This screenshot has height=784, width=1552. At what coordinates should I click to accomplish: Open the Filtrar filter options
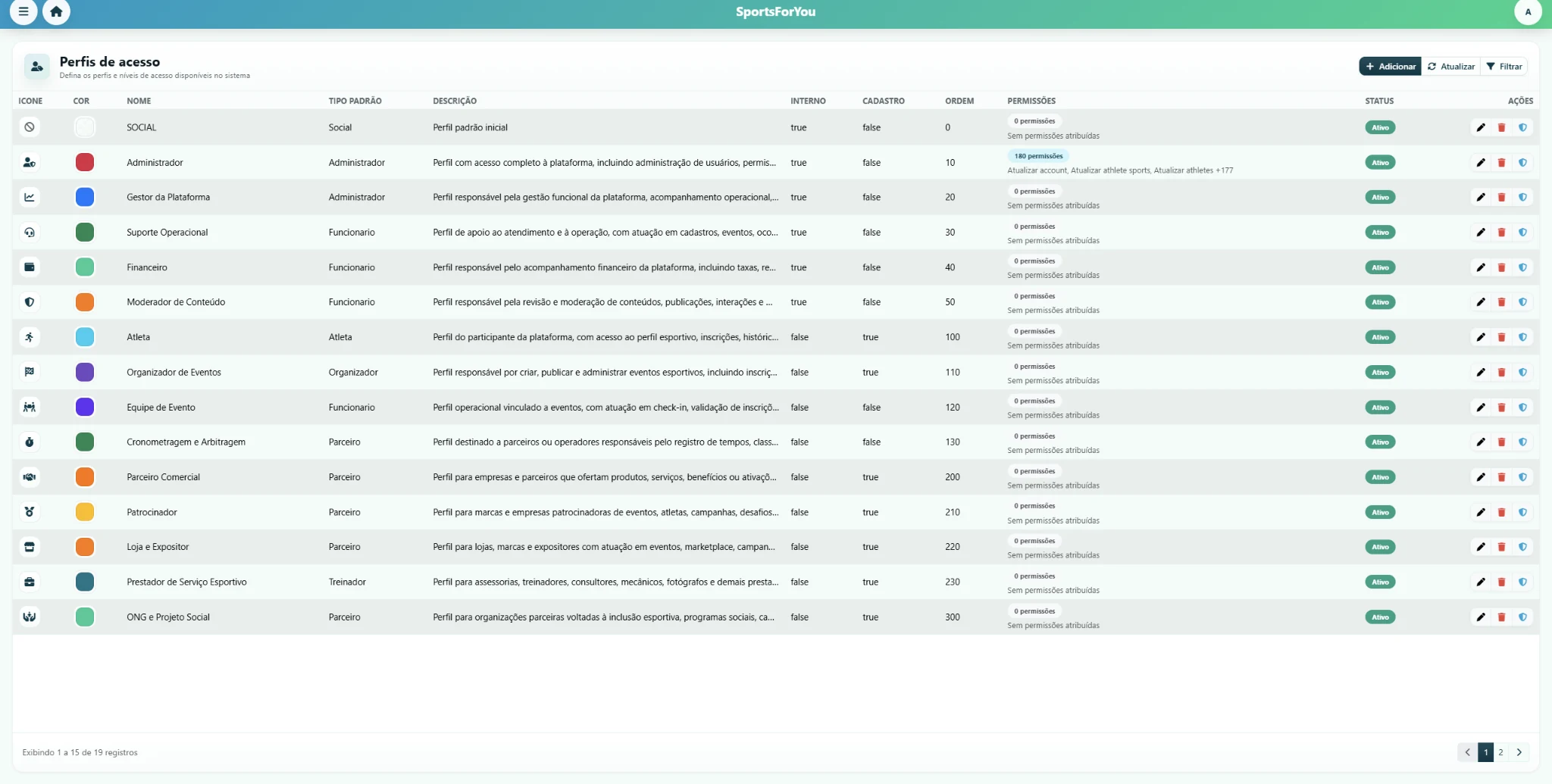coord(1504,67)
